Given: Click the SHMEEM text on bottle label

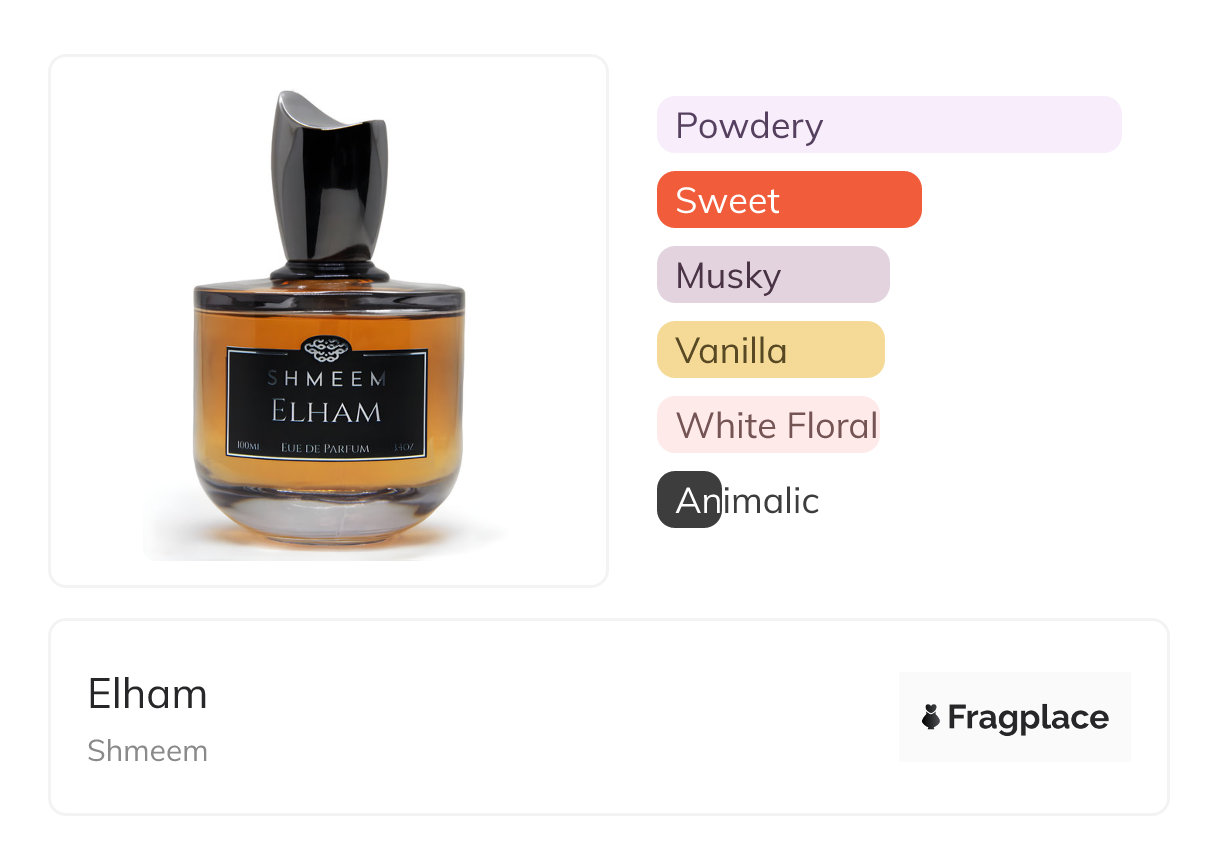Looking at the screenshot, I should (327, 379).
